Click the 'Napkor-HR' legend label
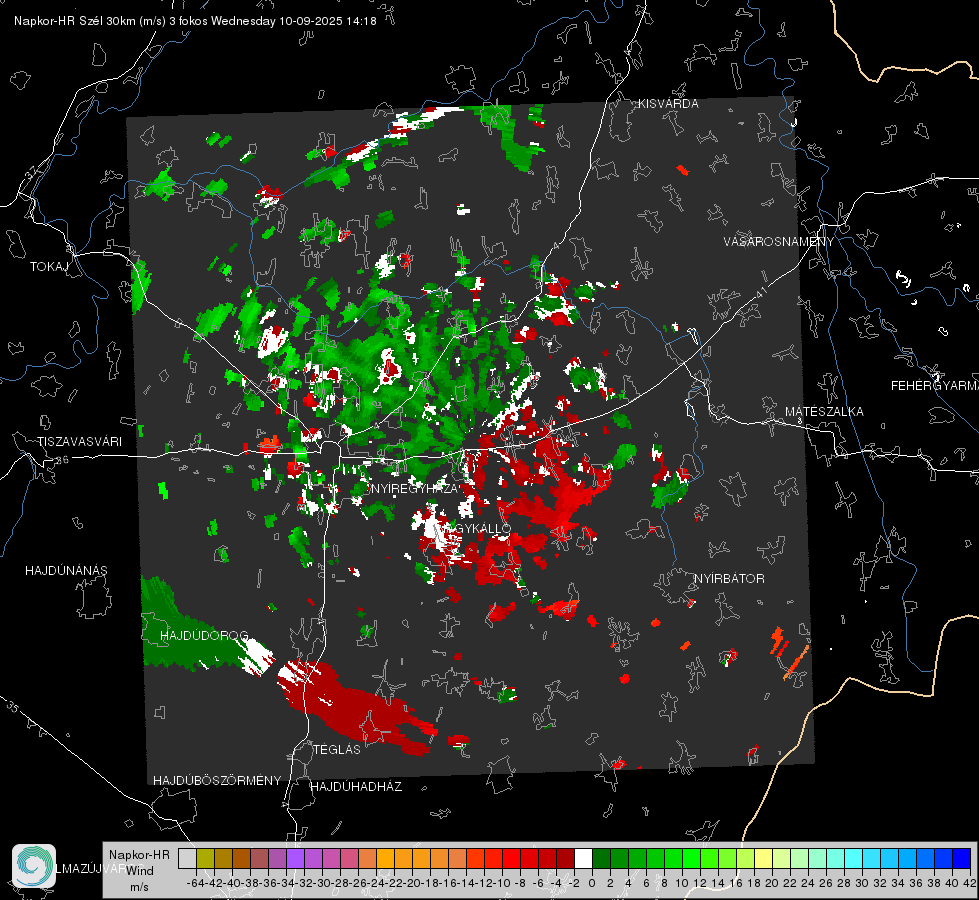This screenshot has width=979, height=900. (x=139, y=855)
